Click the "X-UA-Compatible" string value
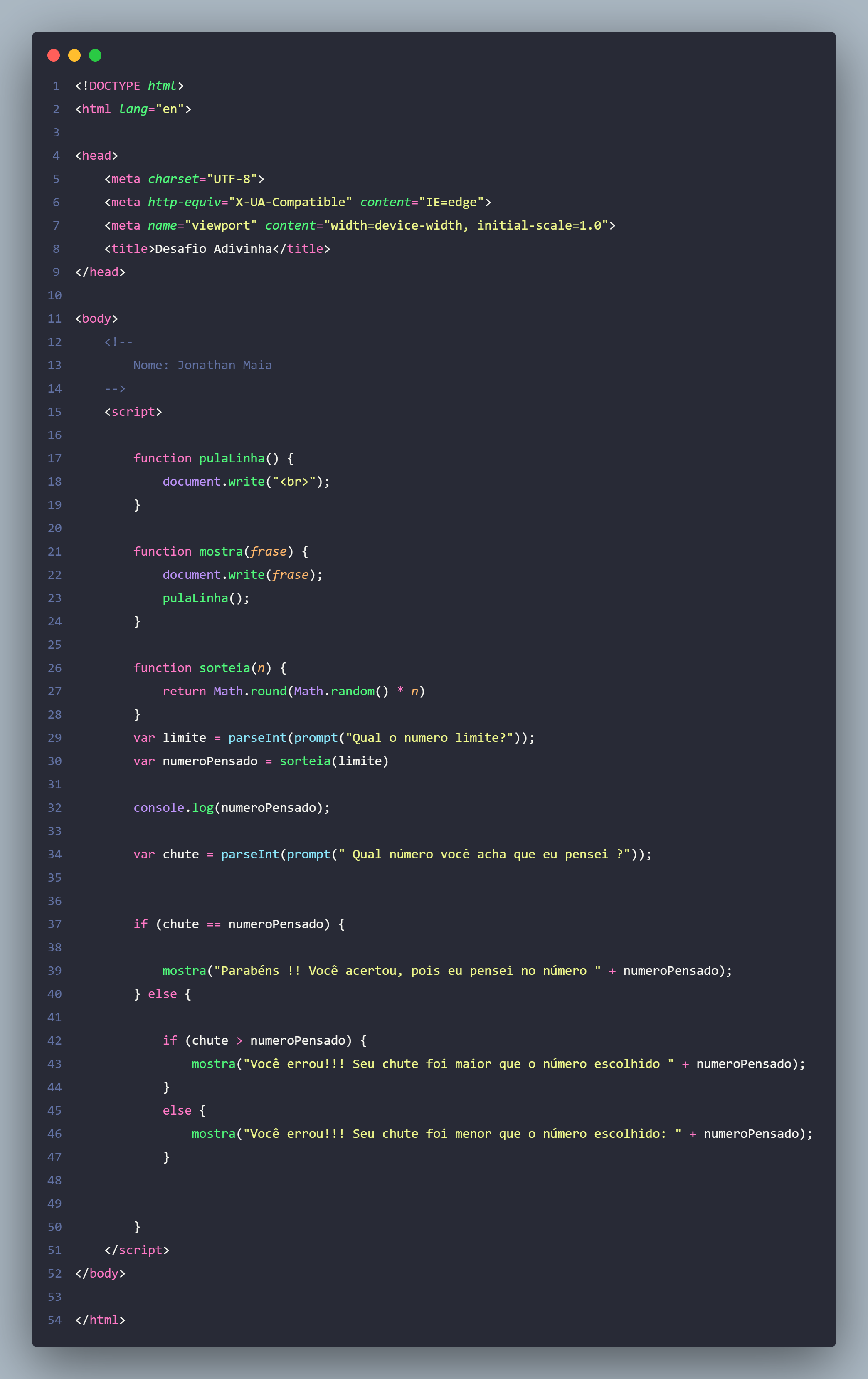This screenshot has height=1379, width=868. 290,202
